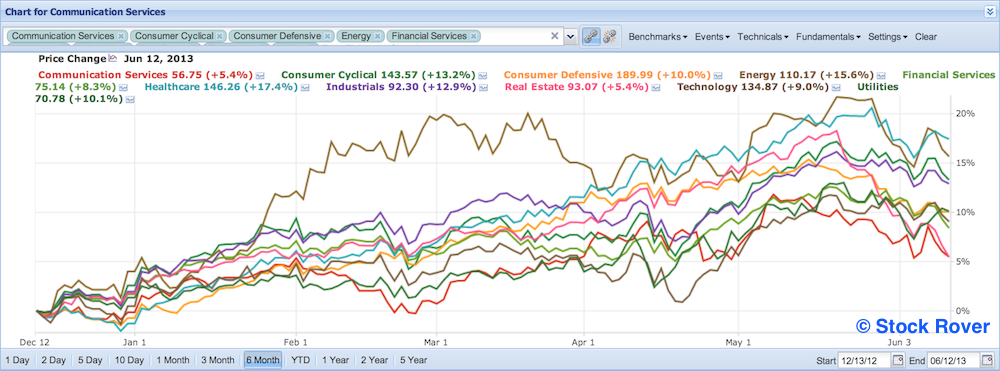Set the range to 1 Year

click(336, 360)
